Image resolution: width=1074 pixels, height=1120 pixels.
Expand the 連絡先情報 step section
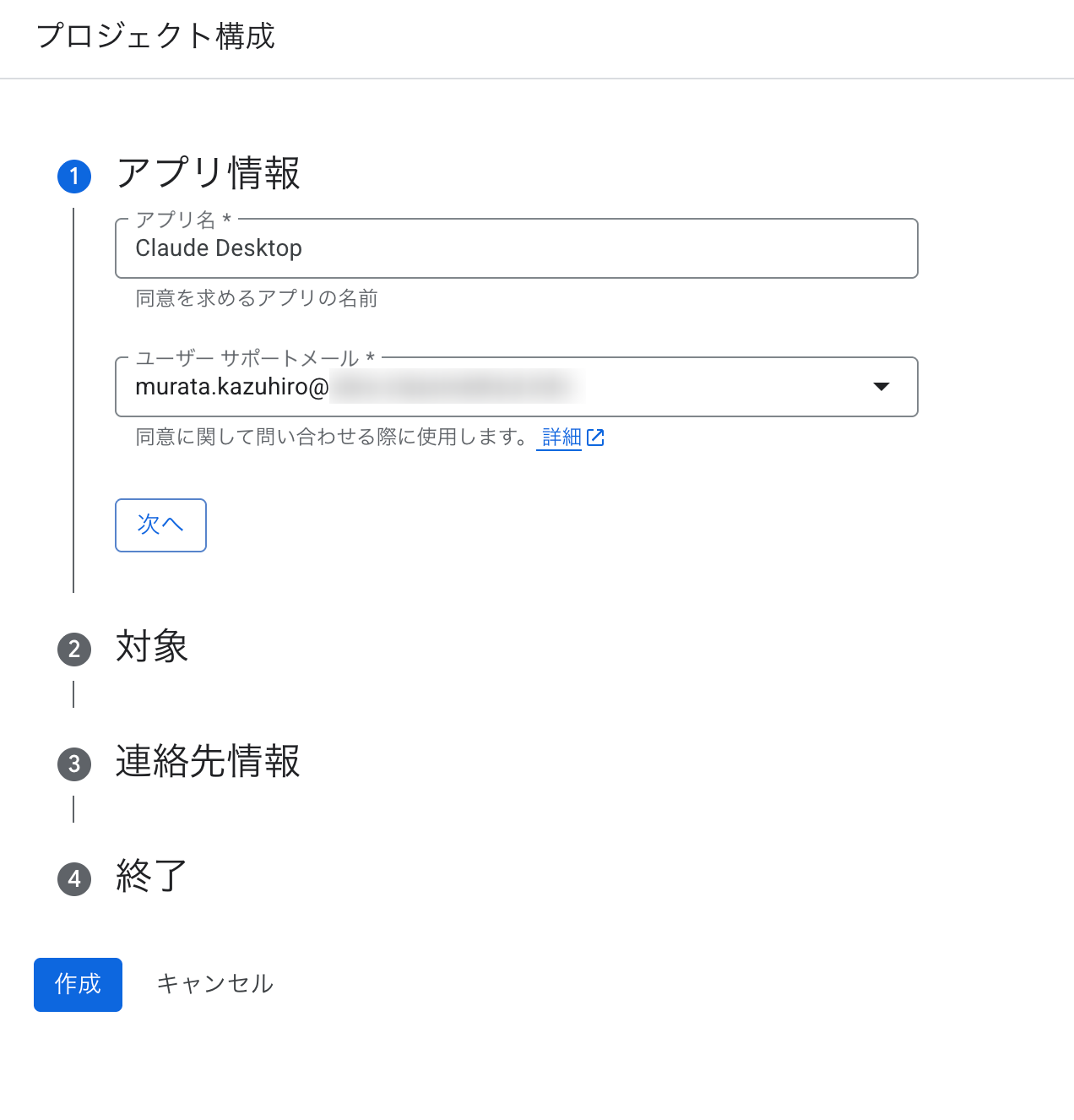207,764
